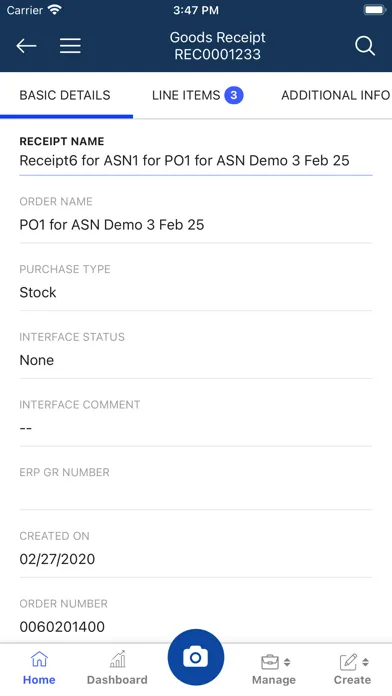Screen dimensions: 392x696
Task: Tap the back arrow icon
Action: (x=26, y=46)
